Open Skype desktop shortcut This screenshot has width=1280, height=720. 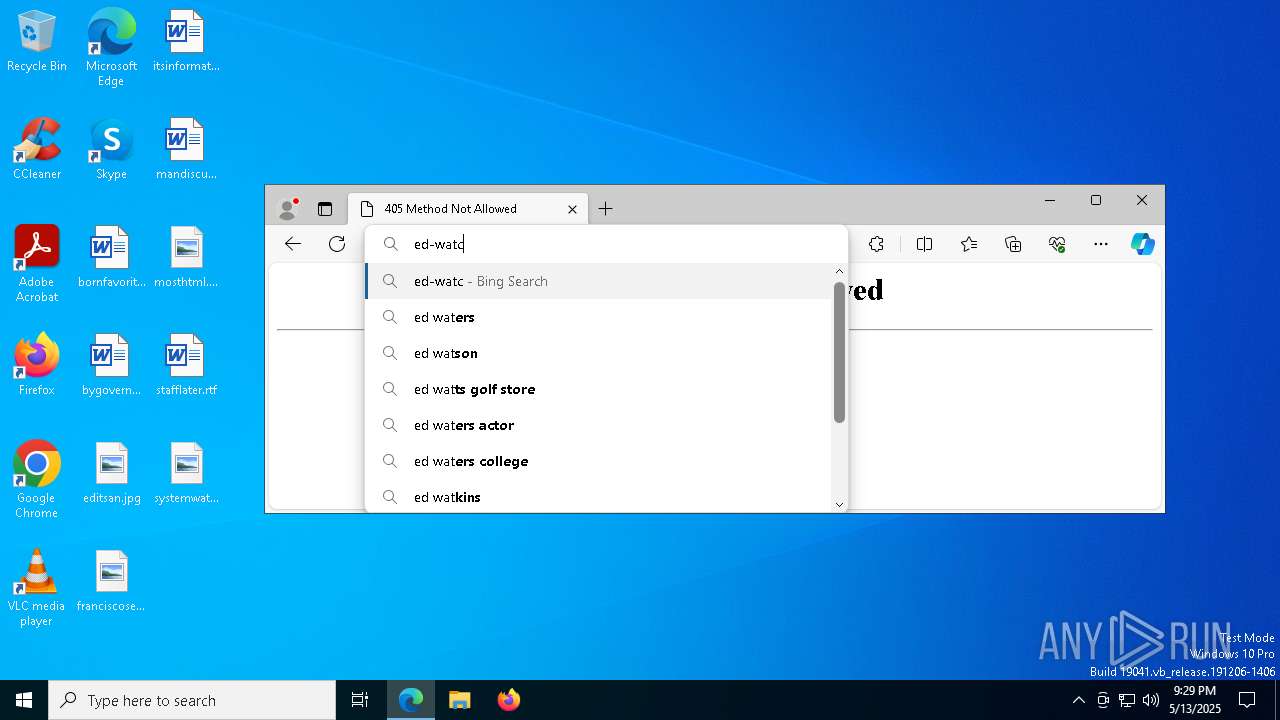[x=111, y=150]
